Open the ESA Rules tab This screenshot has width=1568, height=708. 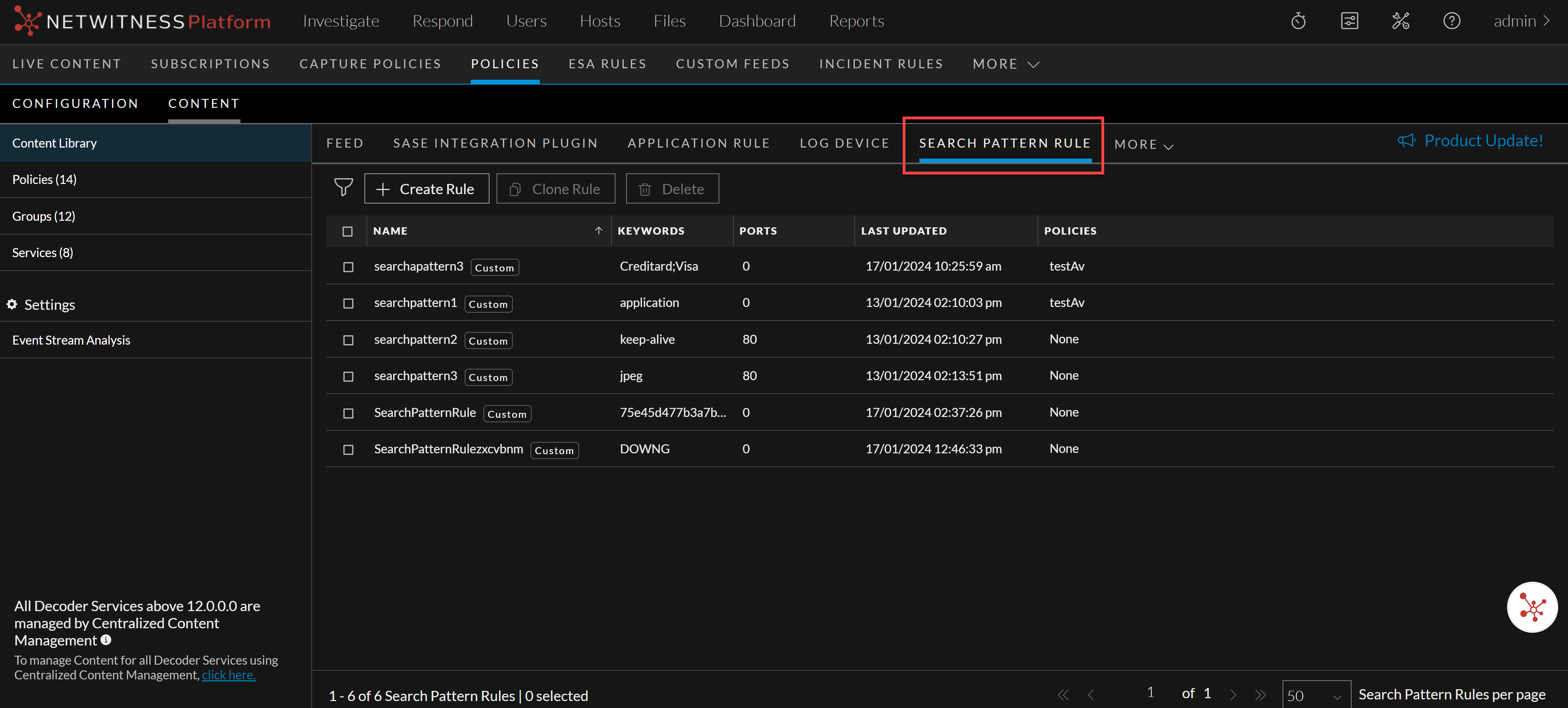point(607,64)
